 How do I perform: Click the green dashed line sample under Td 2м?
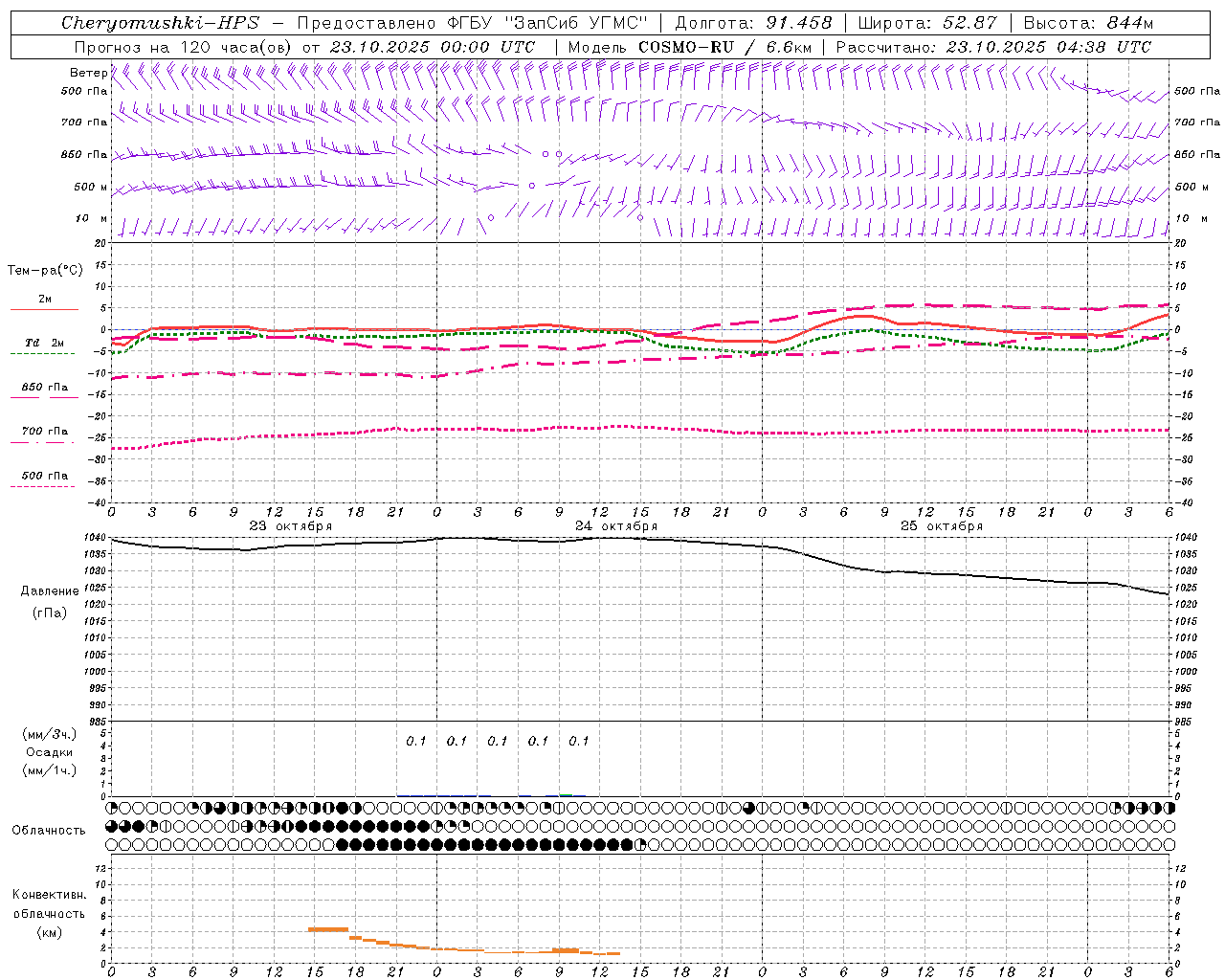click(x=42, y=354)
